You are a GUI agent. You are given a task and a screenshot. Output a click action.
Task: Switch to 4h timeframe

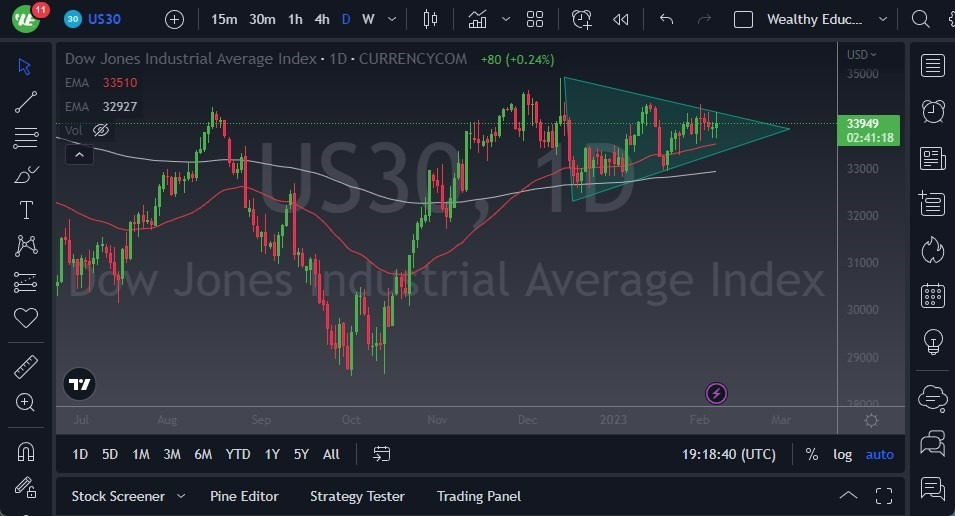tap(322, 19)
